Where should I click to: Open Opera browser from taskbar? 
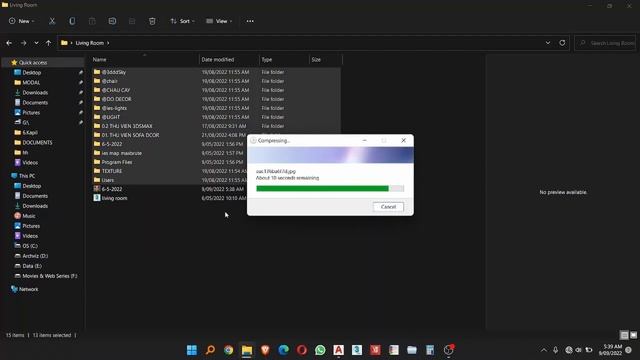point(302,350)
